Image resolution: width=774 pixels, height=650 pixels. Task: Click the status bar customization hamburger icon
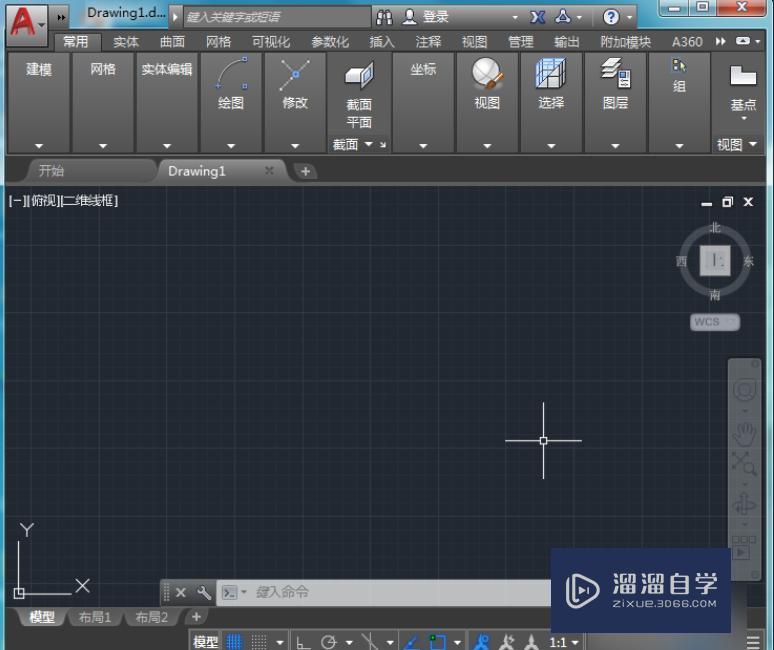click(x=753, y=642)
